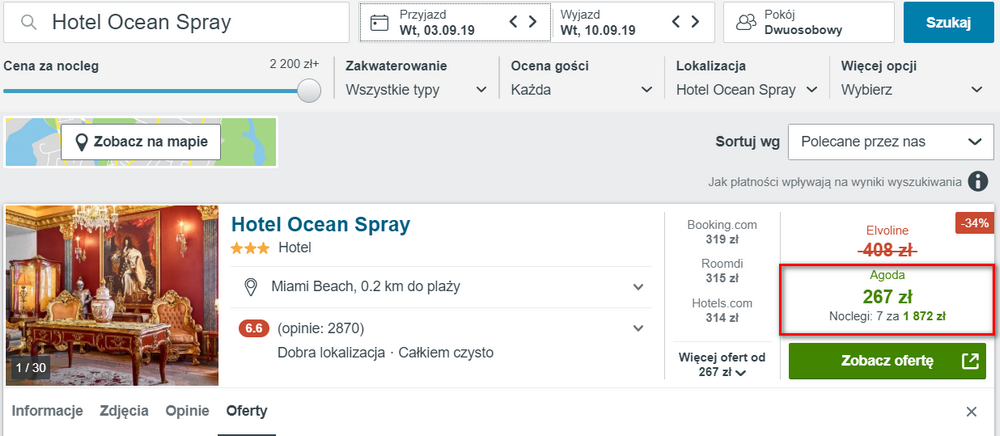Switch to the Oferty tab
1000x436 pixels.
(x=247, y=411)
